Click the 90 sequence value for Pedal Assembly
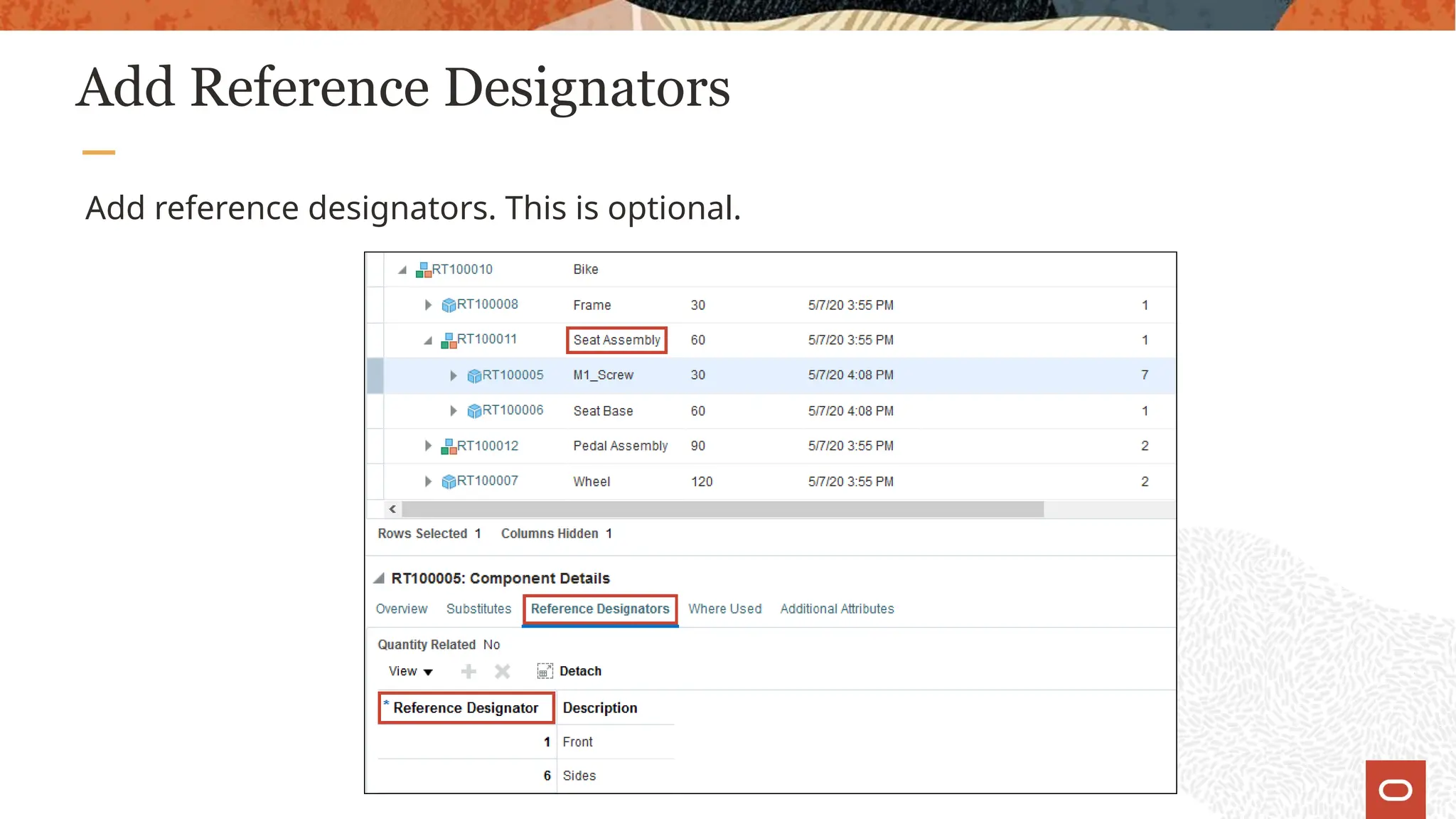The height and width of the screenshot is (819, 1456). (x=698, y=446)
